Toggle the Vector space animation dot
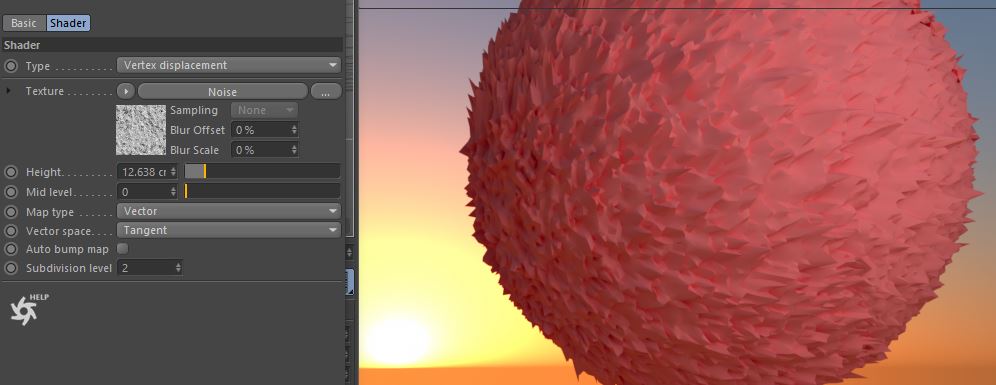Image resolution: width=996 pixels, height=385 pixels. pos(11,231)
